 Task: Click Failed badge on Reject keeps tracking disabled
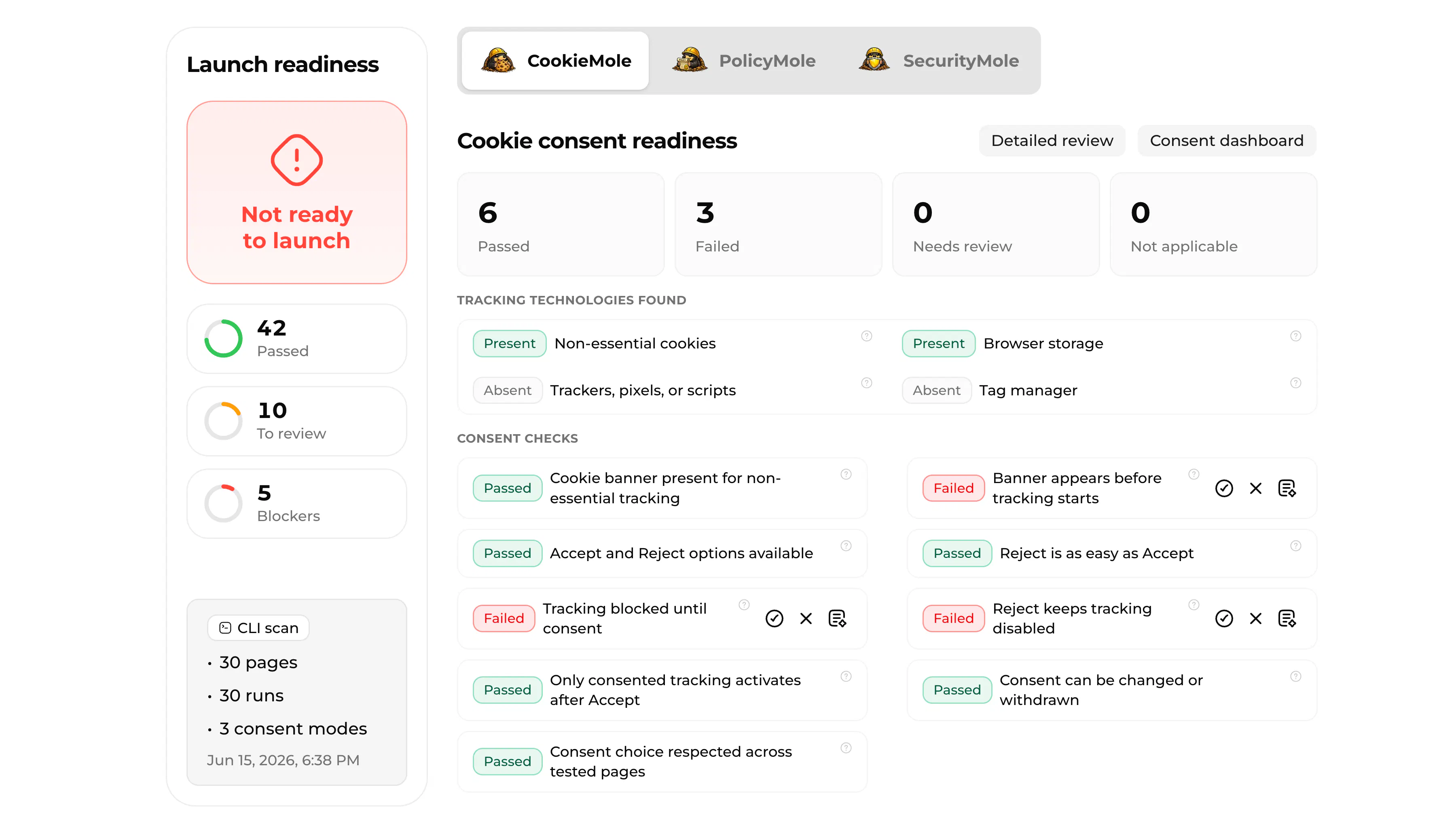click(954, 619)
